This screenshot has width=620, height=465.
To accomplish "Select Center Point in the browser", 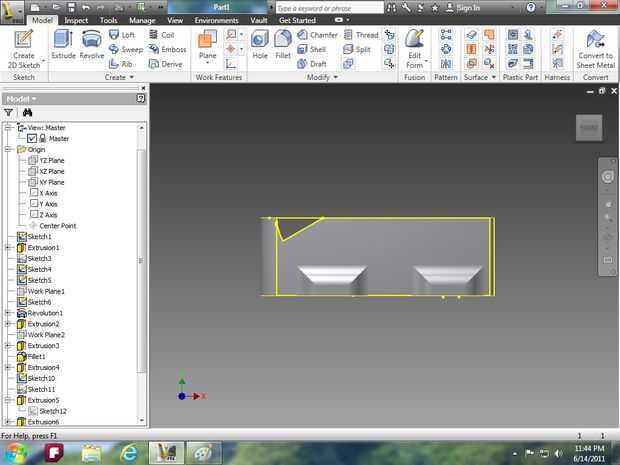I will [x=53, y=226].
